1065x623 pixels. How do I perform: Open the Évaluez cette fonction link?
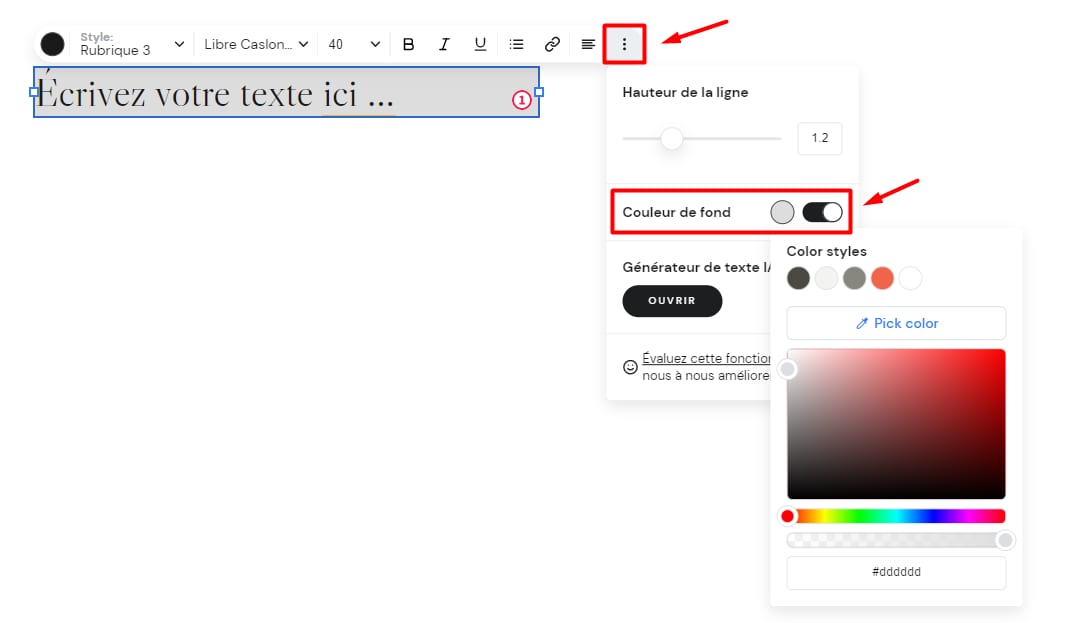[706, 358]
